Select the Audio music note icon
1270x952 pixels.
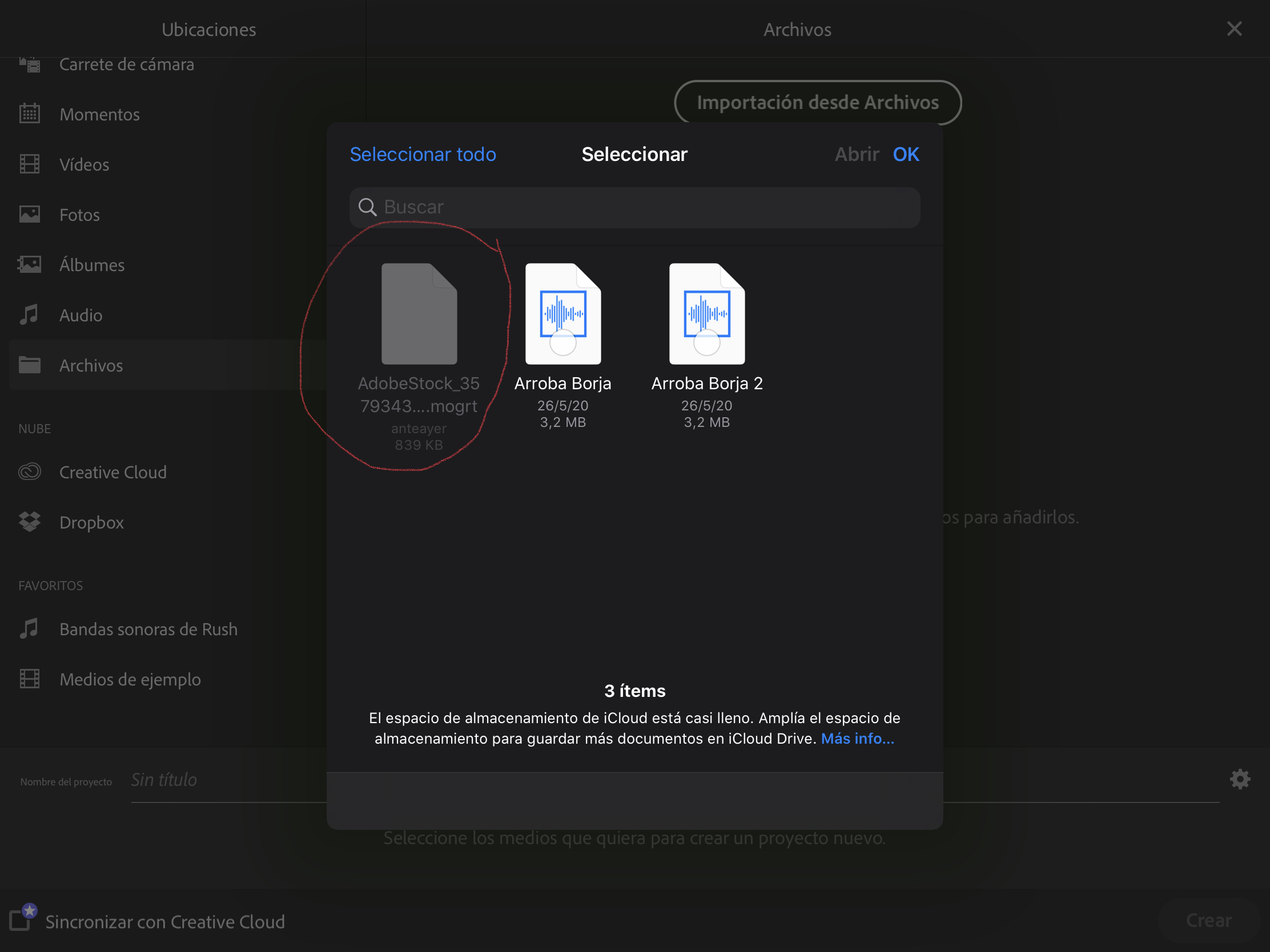tap(29, 314)
